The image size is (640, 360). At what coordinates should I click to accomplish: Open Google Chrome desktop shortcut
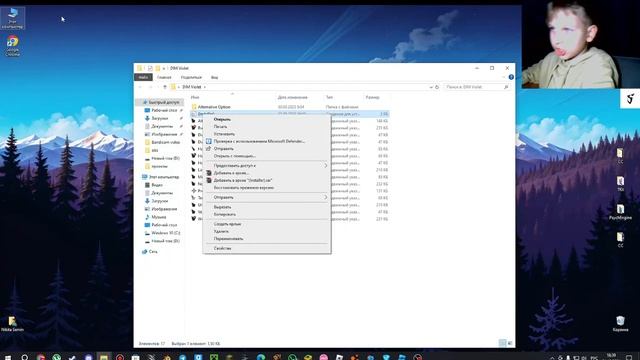pyautogui.click(x=13, y=46)
